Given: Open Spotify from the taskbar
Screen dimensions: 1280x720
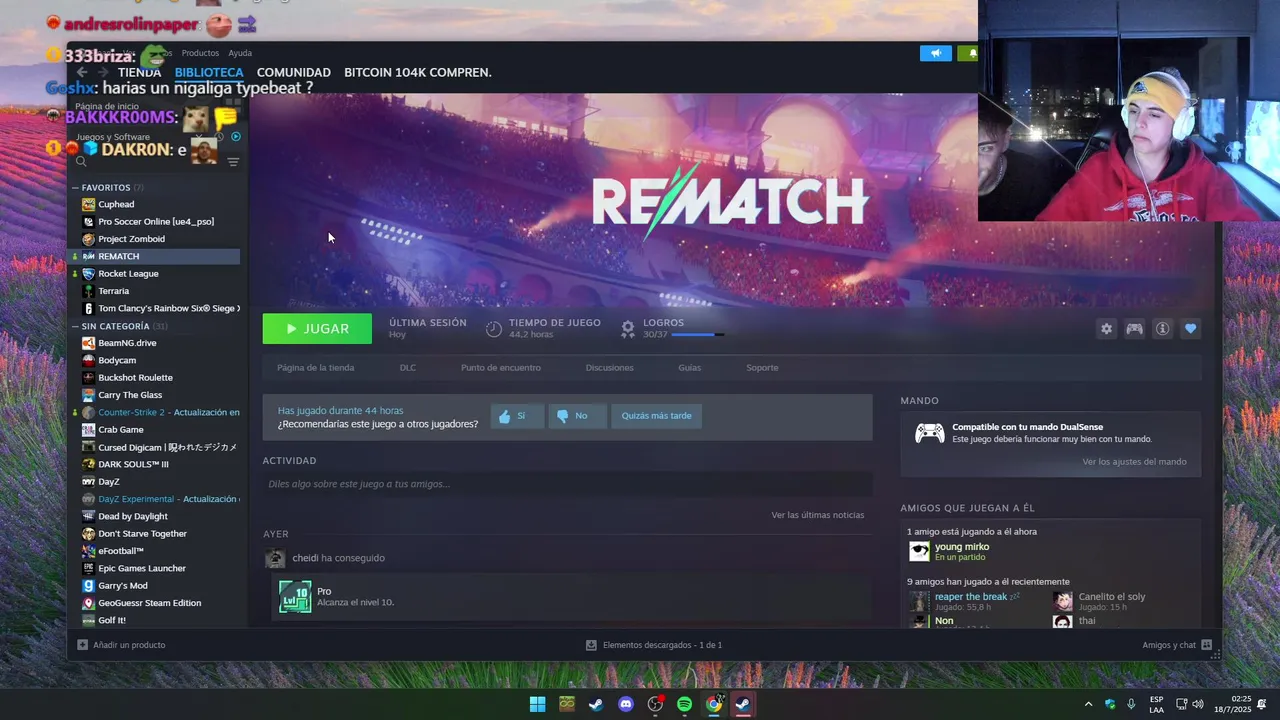Looking at the screenshot, I should pyautogui.click(x=684, y=704).
